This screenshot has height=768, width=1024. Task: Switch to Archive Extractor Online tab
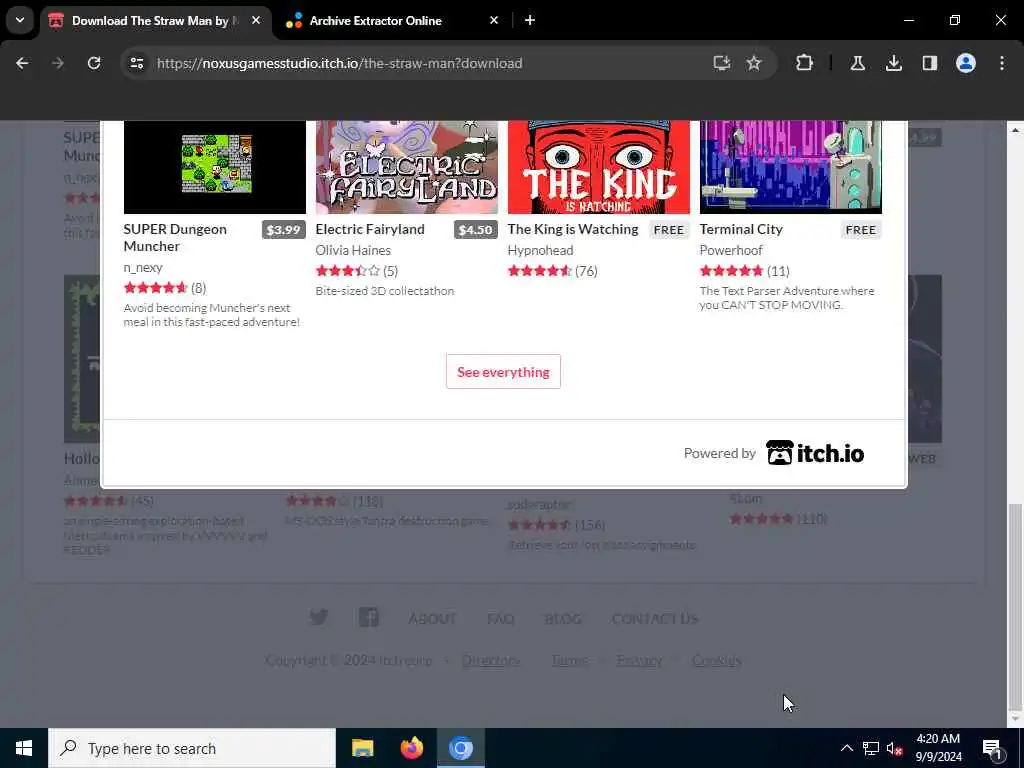tap(376, 21)
